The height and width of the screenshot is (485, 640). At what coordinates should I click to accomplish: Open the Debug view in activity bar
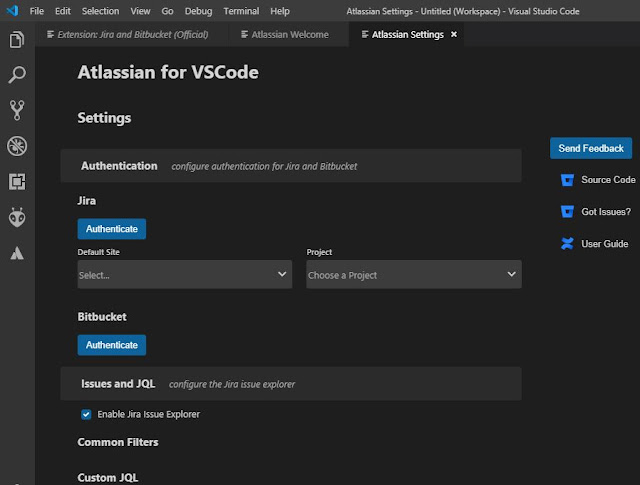17,146
